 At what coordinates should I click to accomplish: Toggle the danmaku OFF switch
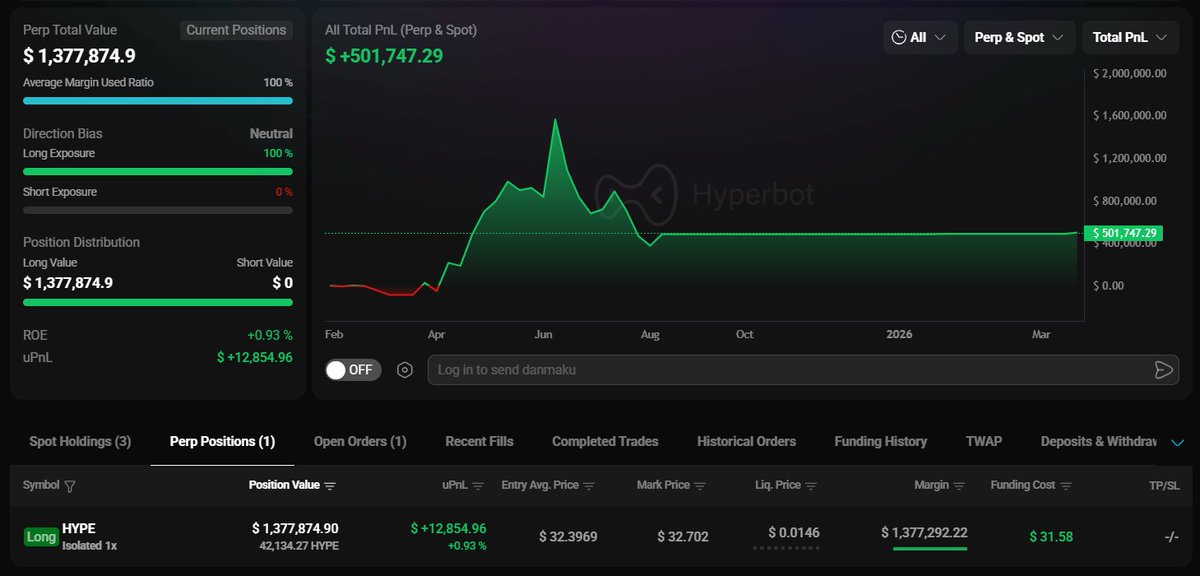tap(352, 370)
